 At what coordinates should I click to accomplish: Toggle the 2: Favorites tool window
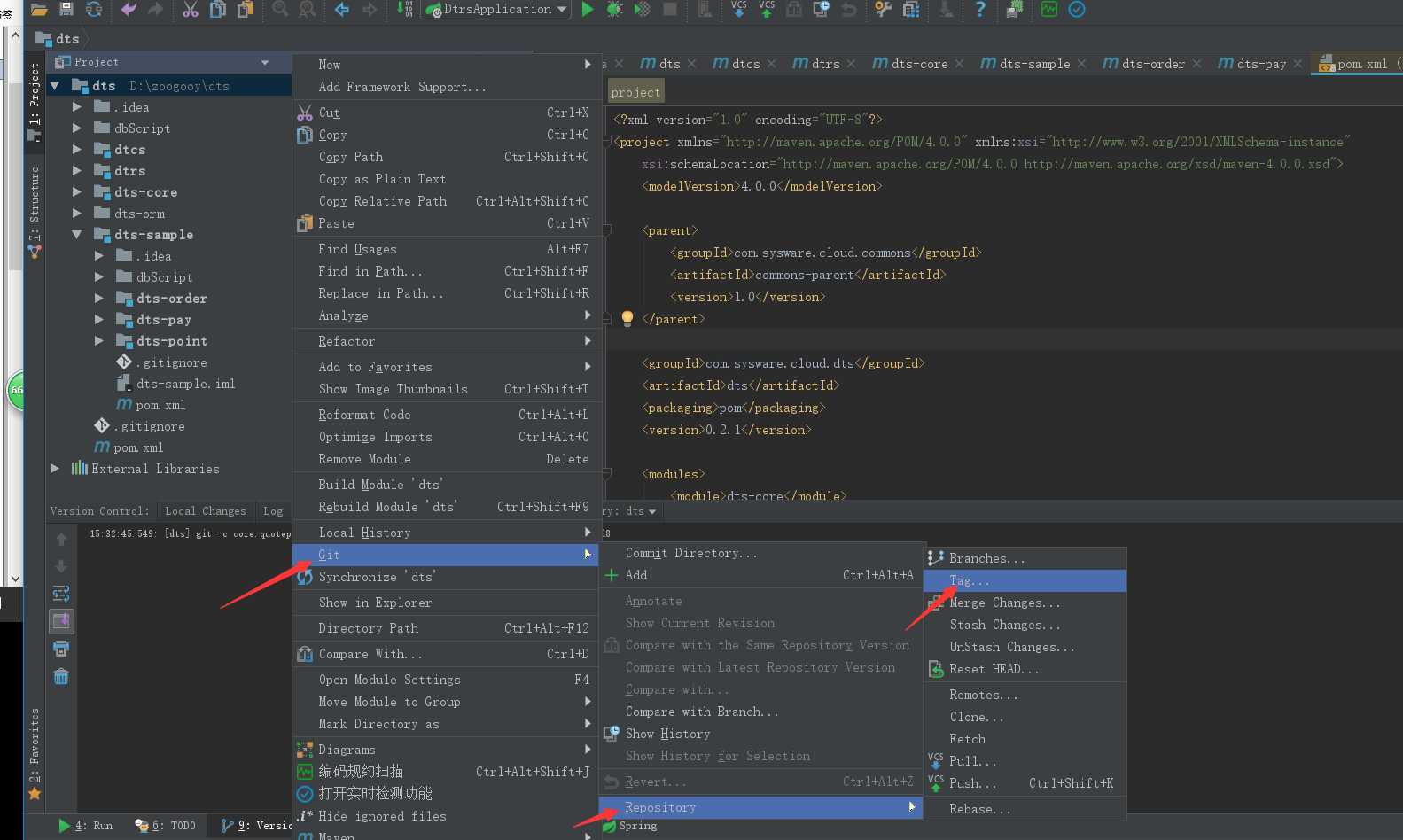click(35, 754)
